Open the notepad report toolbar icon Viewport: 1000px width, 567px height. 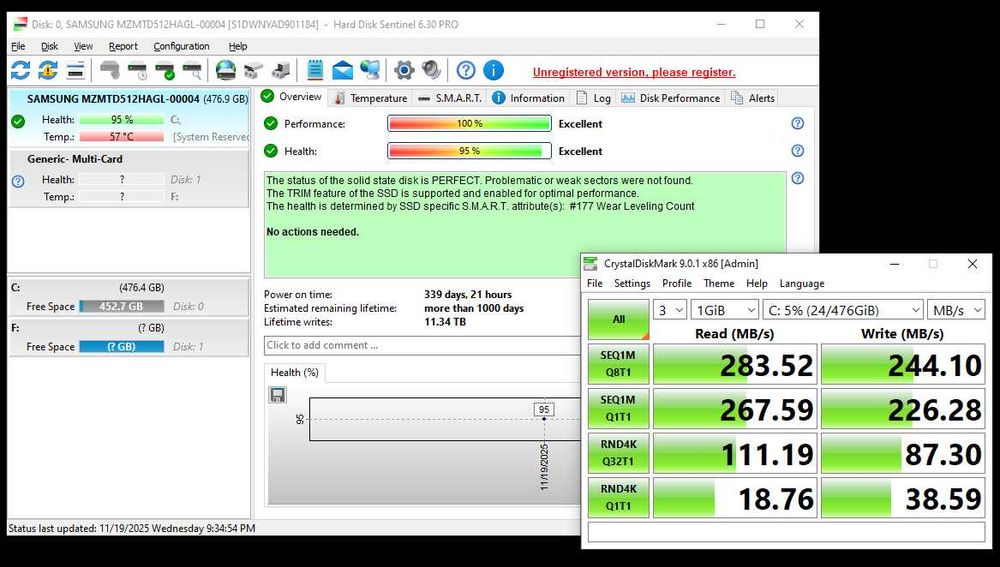click(x=315, y=70)
